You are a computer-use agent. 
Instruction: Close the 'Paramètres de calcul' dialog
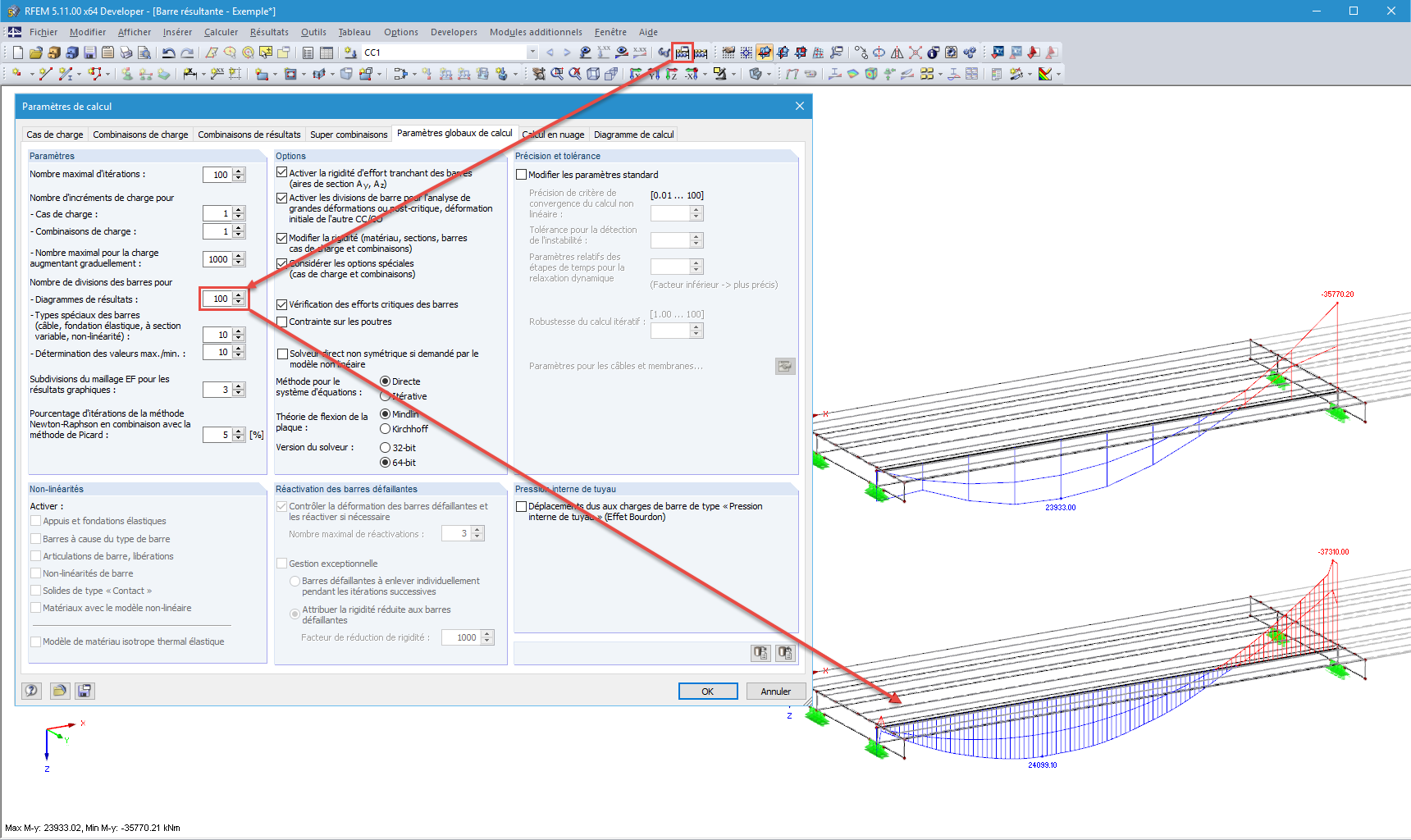click(x=800, y=106)
